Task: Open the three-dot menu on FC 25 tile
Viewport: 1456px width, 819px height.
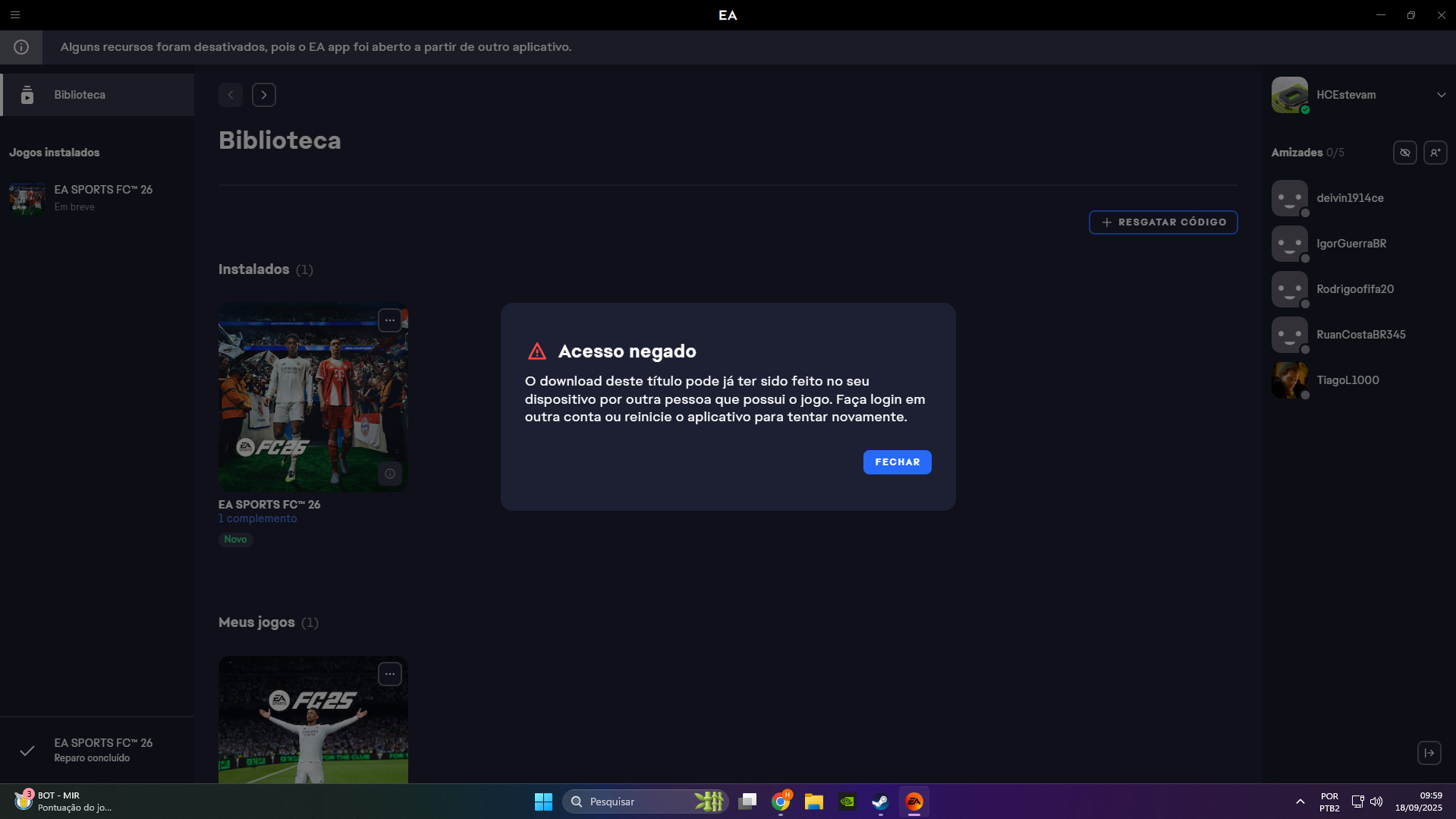Action: 390,674
